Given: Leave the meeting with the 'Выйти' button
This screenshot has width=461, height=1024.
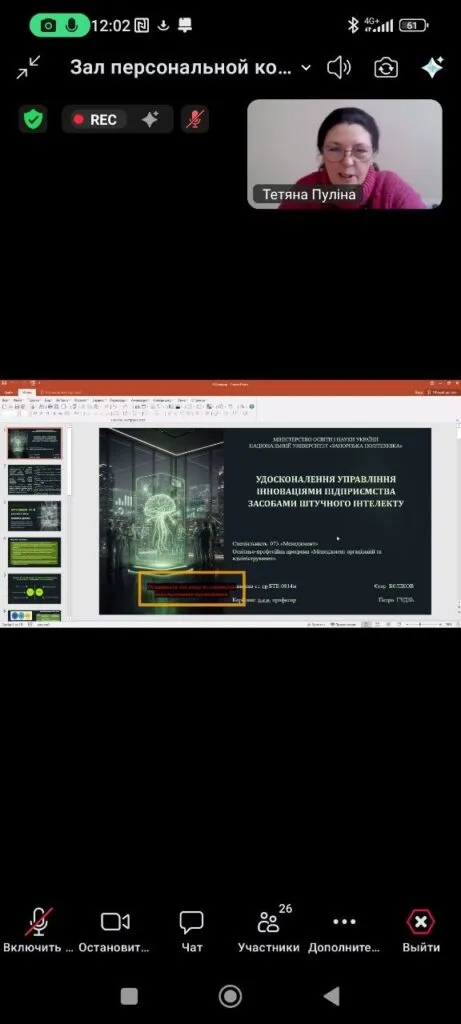Looking at the screenshot, I should tap(421, 930).
